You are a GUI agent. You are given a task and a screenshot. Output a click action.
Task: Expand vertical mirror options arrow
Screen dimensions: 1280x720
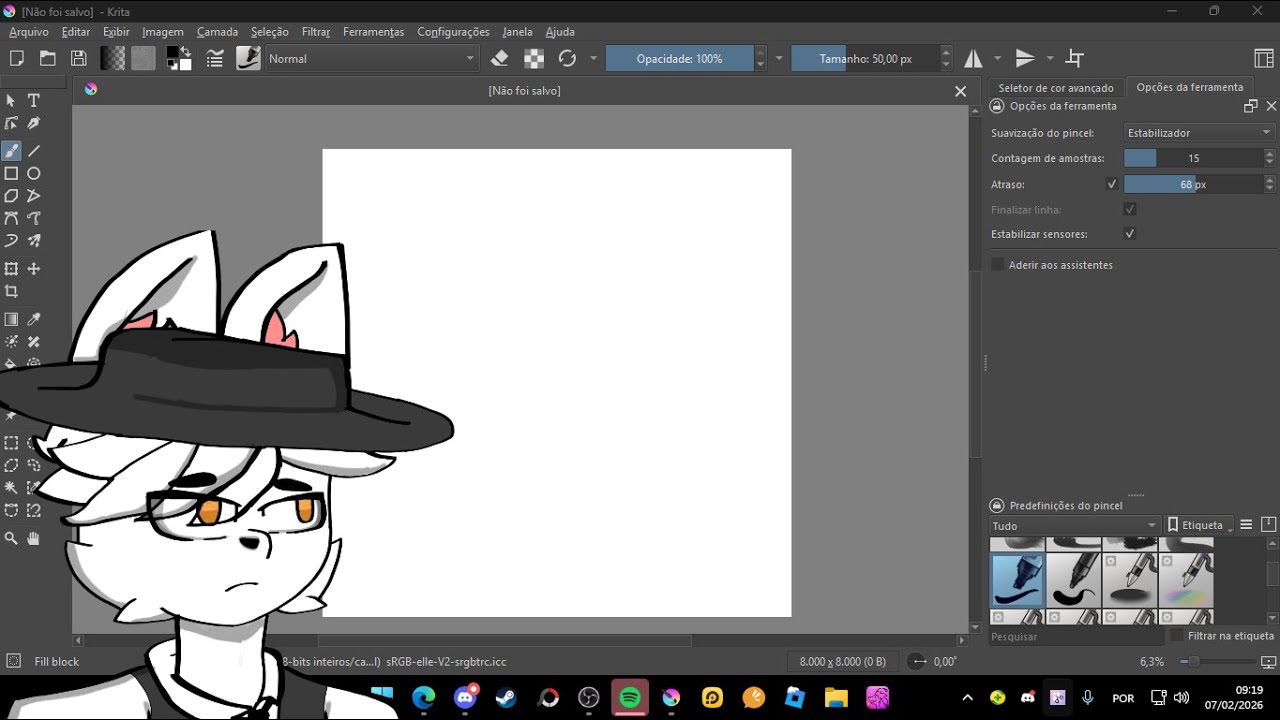click(x=1049, y=59)
